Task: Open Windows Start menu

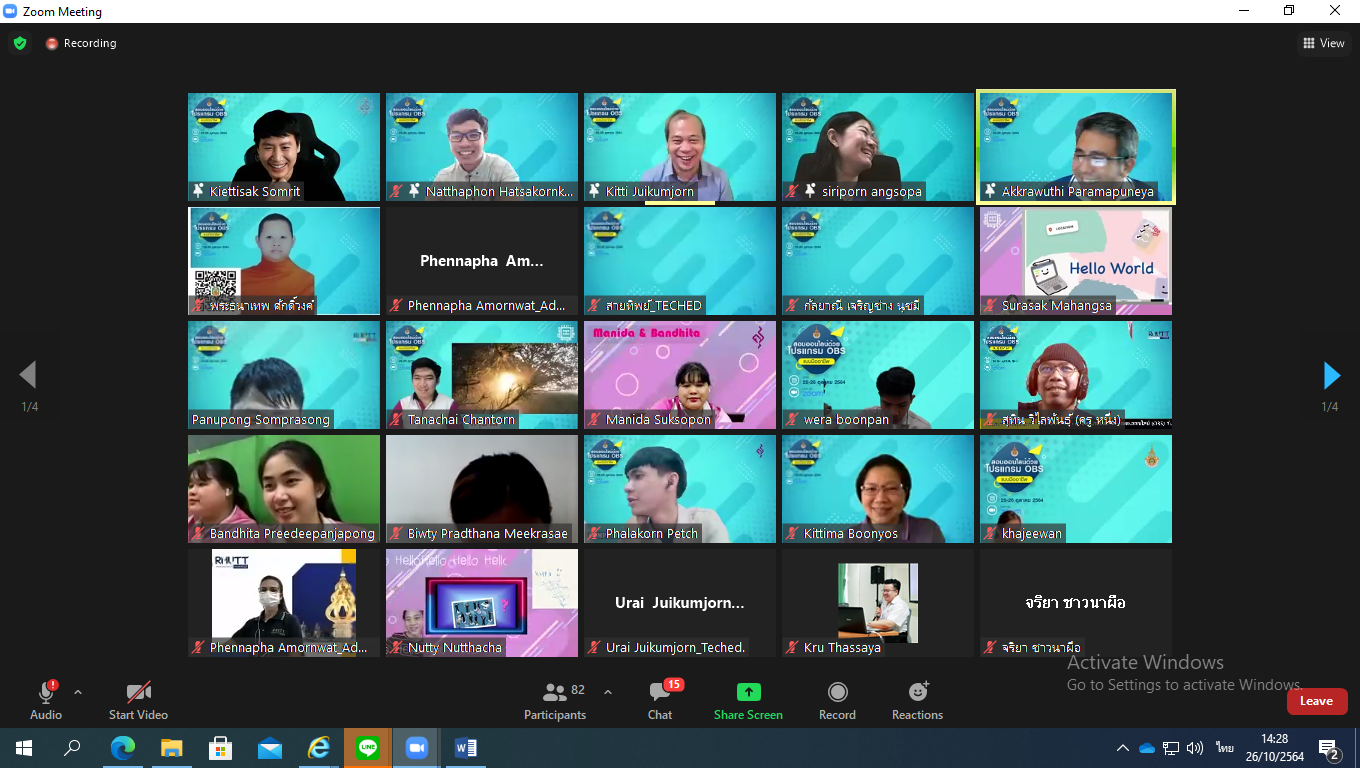Action: coord(23,748)
